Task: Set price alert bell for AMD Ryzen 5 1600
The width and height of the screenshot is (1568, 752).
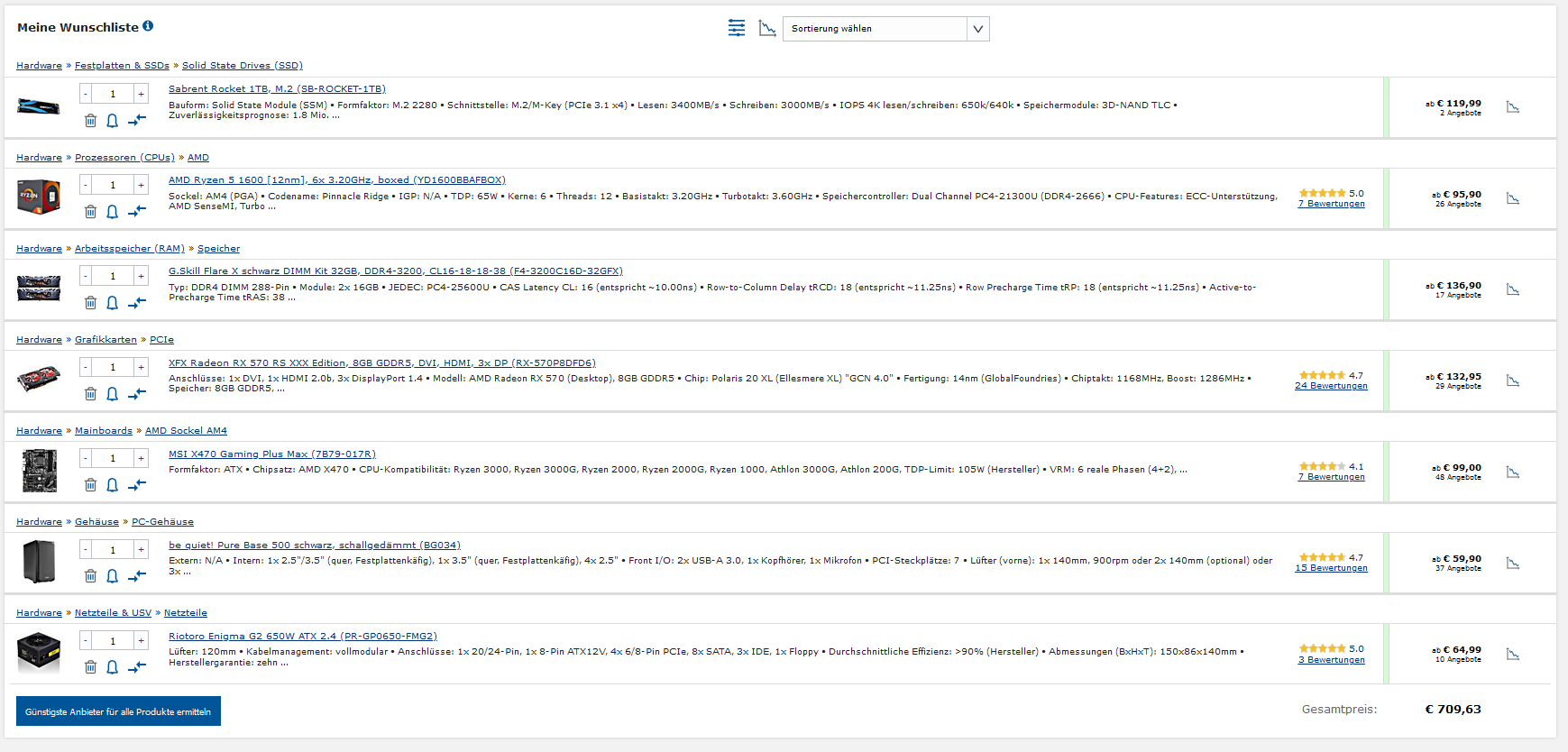Action: 112,211
